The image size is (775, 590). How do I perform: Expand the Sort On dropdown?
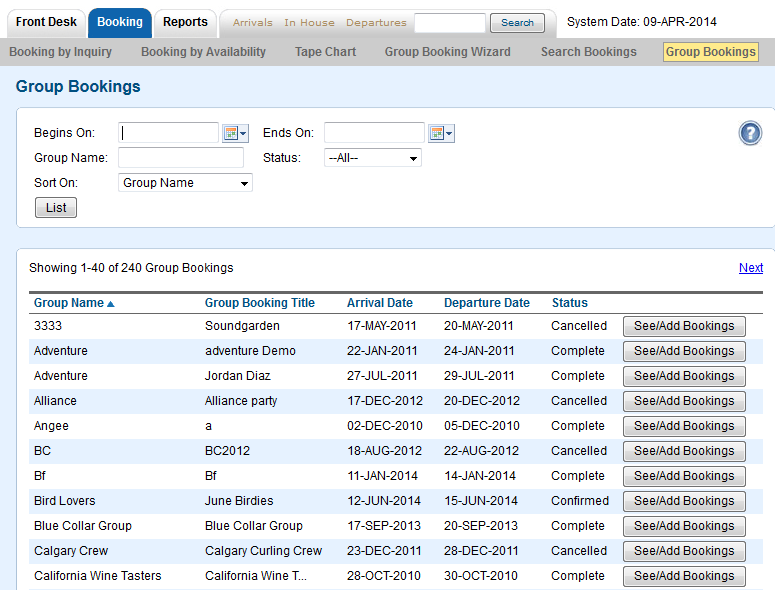pyautogui.click(x=185, y=182)
